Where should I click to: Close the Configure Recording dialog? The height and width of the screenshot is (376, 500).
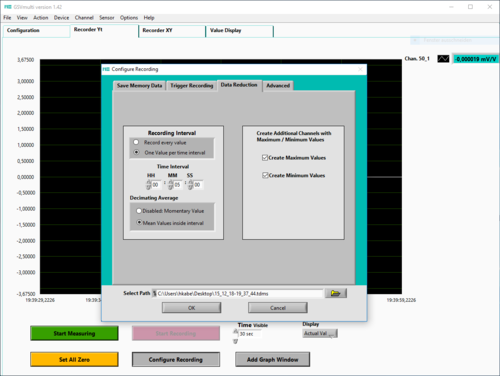(360, 69)
